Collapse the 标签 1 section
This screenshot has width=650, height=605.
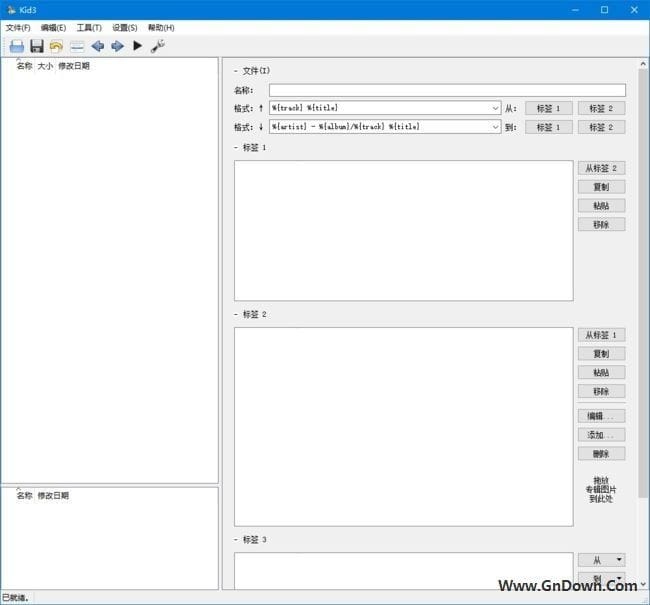point(236,147)
